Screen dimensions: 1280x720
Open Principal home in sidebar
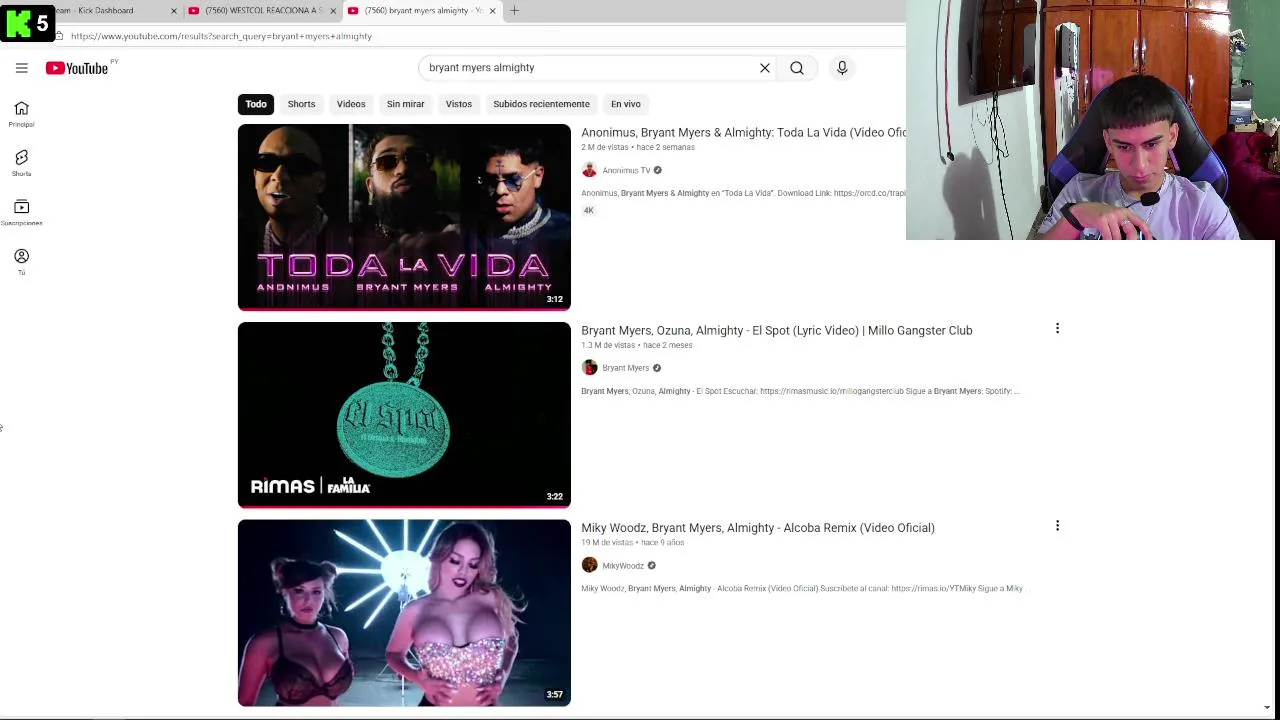(21, 114)
